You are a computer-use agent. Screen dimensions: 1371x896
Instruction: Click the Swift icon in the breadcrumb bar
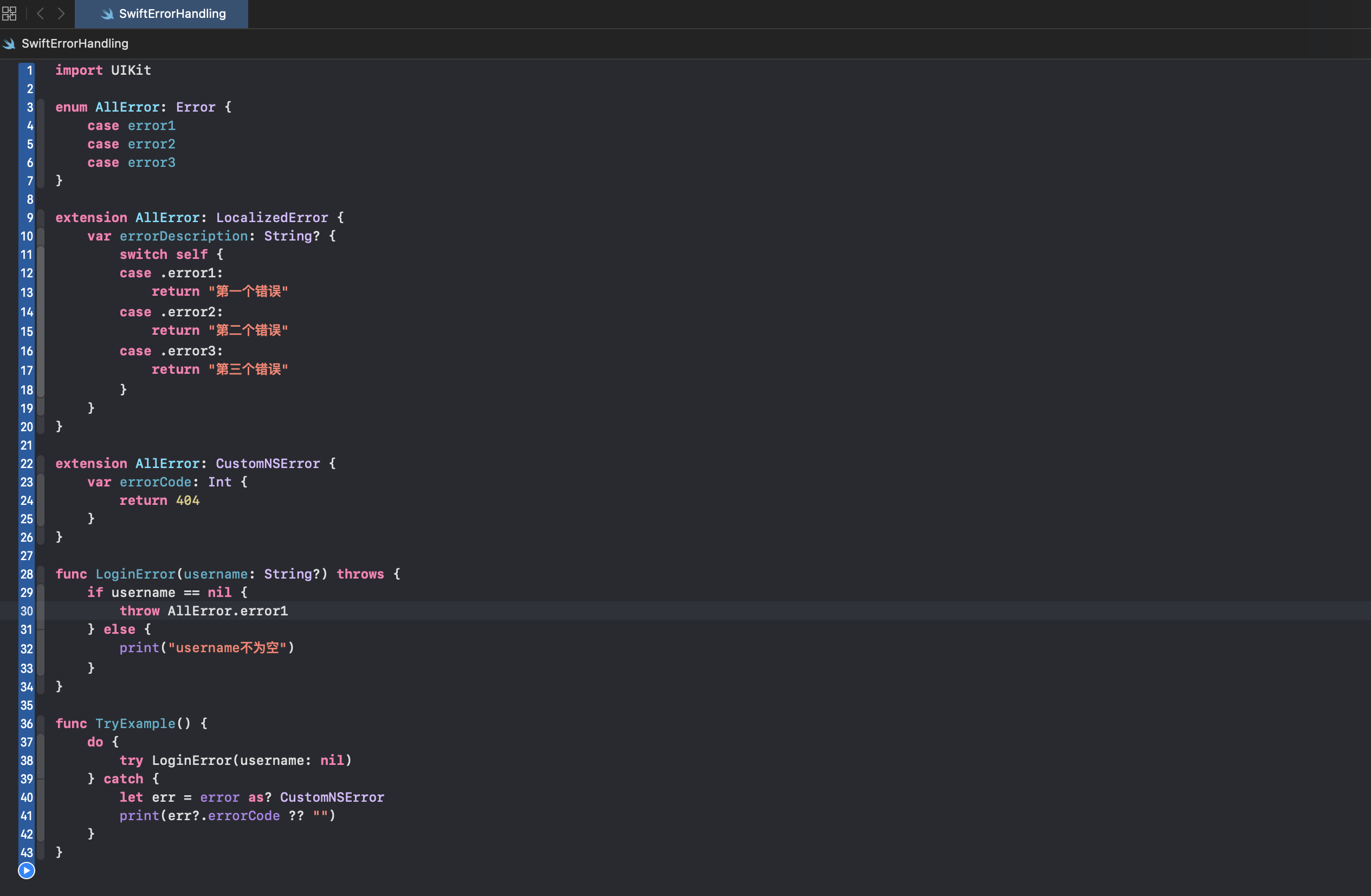9,44
